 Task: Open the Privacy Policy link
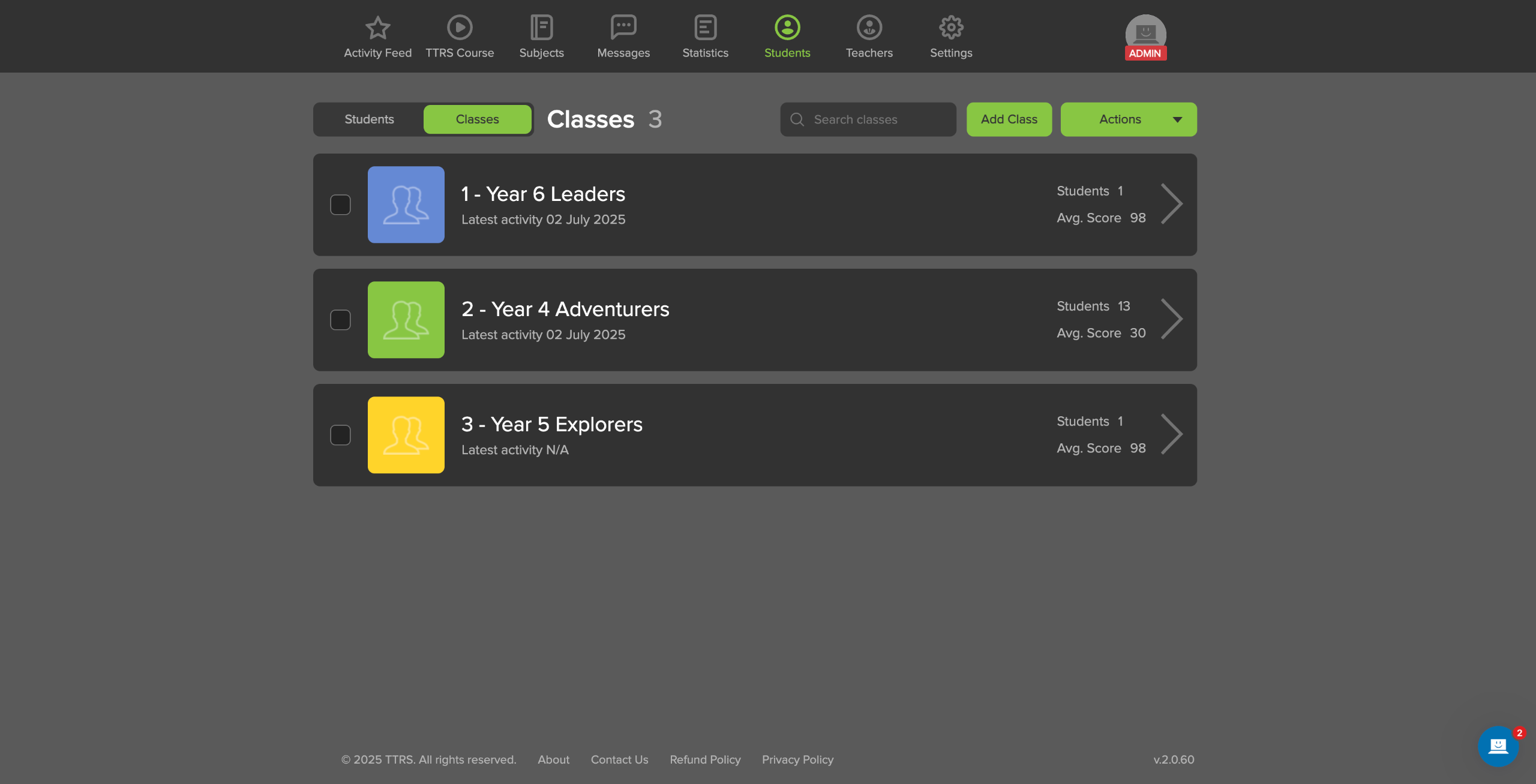(797, 759)
